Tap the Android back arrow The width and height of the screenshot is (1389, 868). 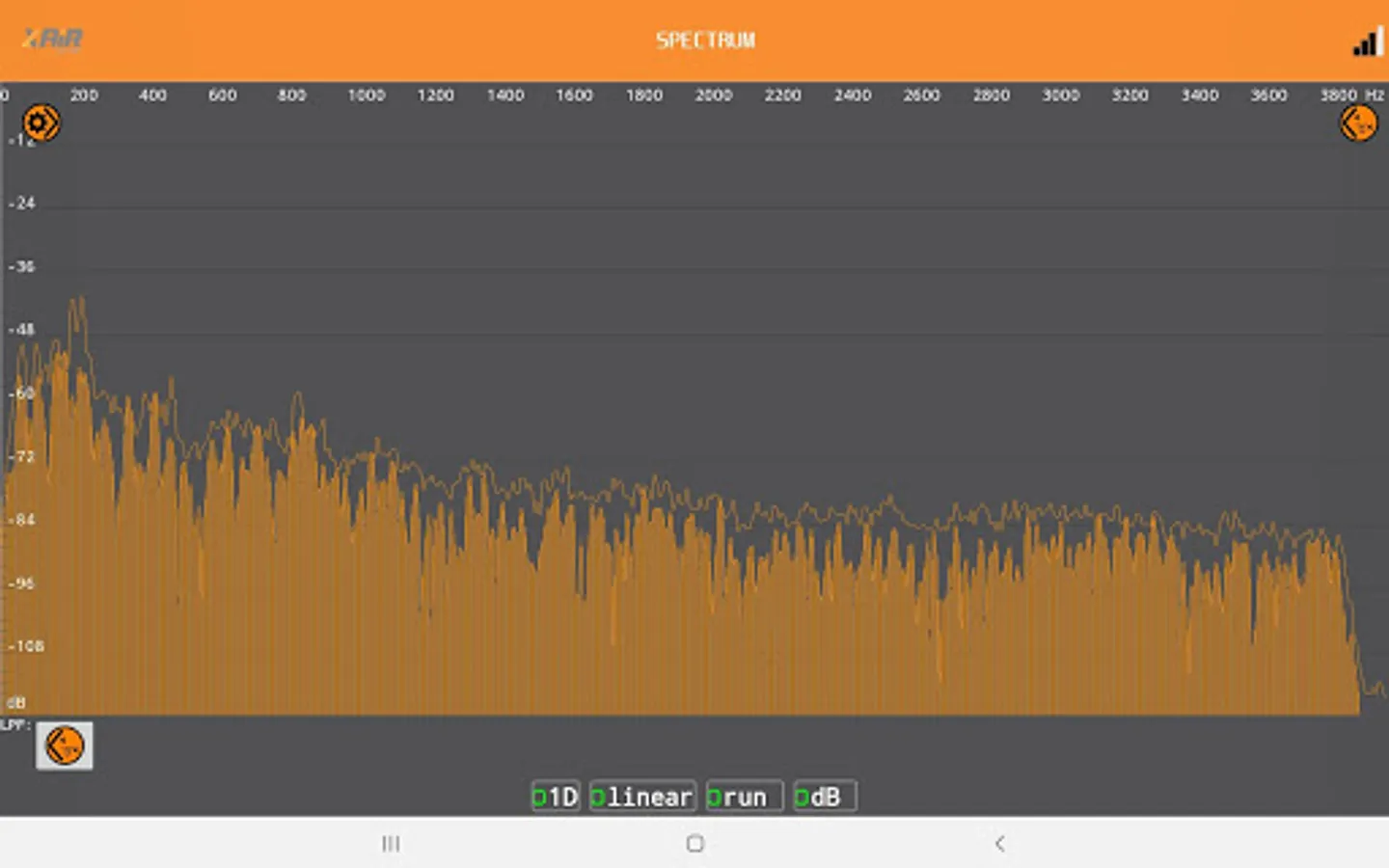click(999, 844)
